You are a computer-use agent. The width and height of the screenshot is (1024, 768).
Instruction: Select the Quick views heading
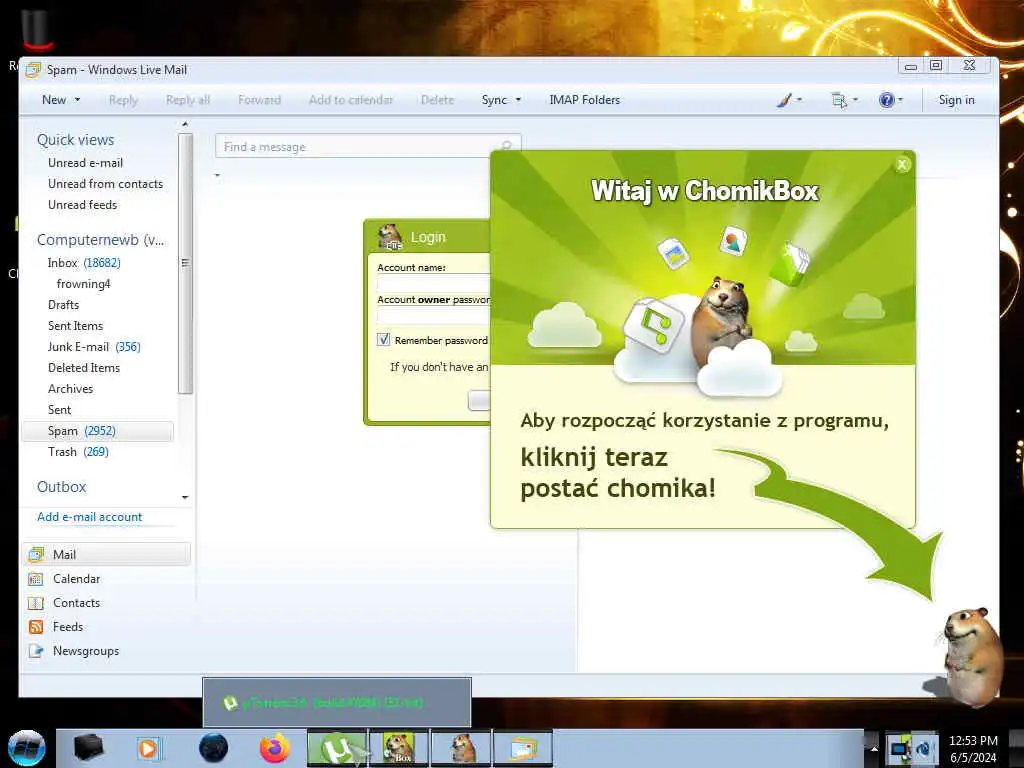click(x=75, y=140)
